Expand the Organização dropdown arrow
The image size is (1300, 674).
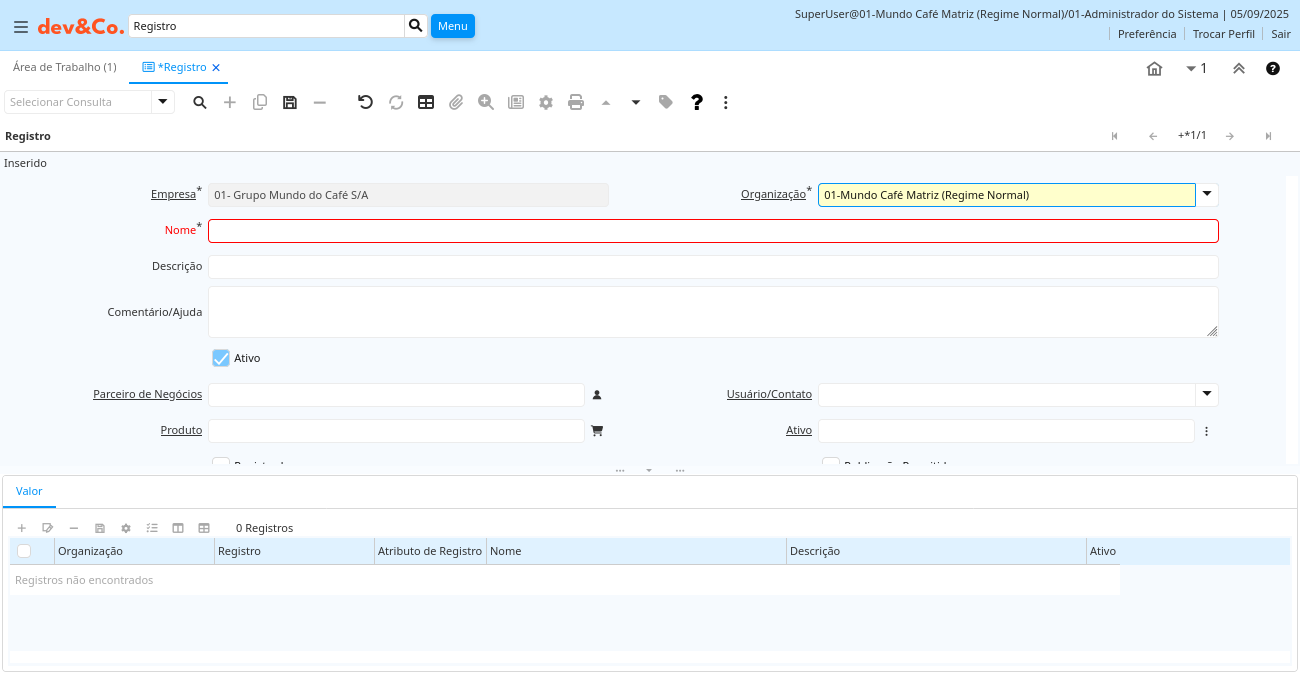1207,194
